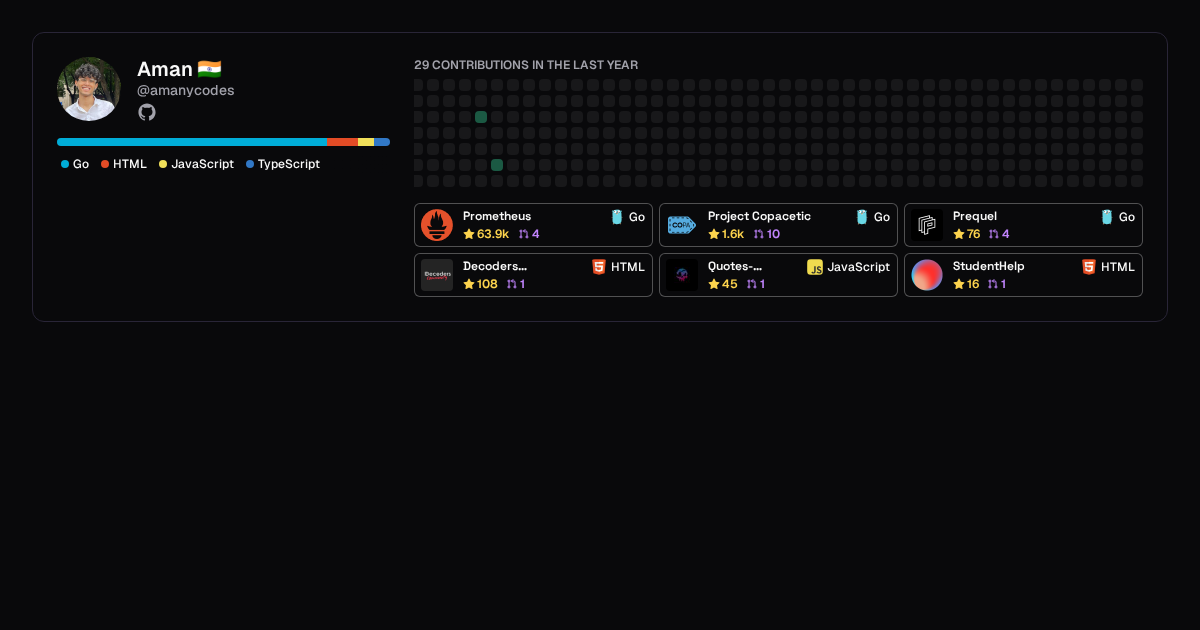Click the pull request icon in Decoders card
The height and width of the screenshot is (630, 1200).
(x=512, y=284)
